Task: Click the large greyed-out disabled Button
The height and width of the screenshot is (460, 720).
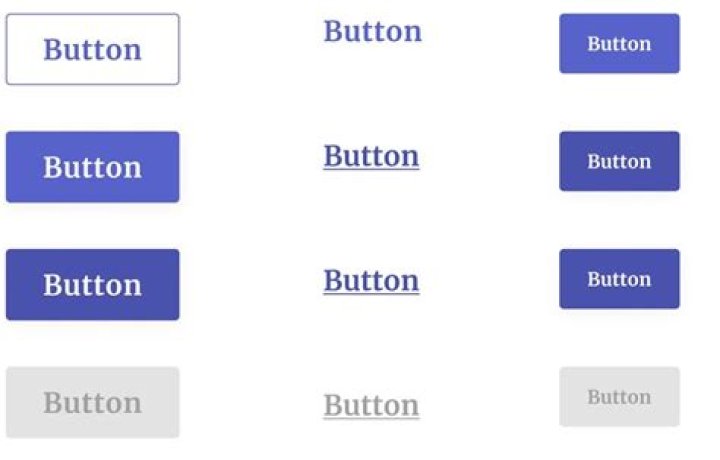Action: tap(92, 402)
